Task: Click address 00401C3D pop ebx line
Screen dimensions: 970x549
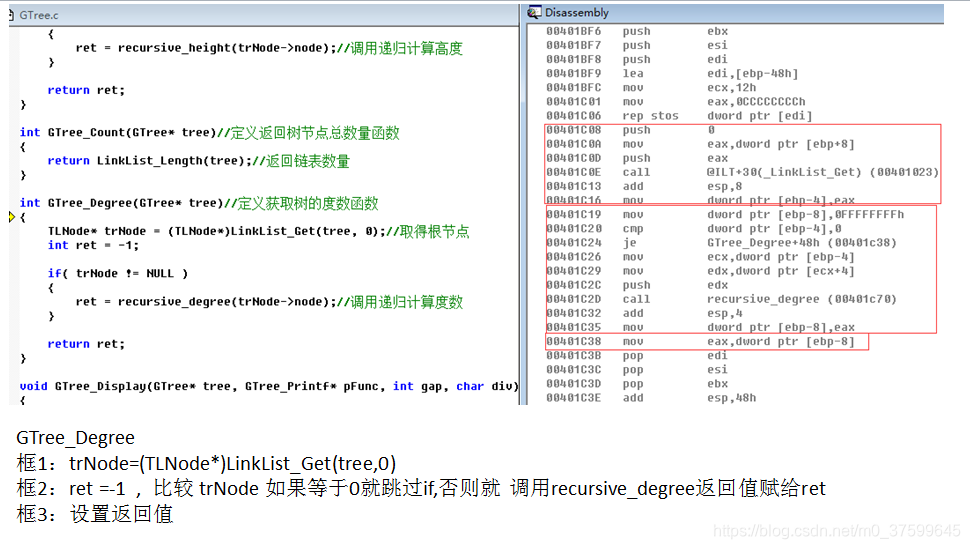Action: 637,384
